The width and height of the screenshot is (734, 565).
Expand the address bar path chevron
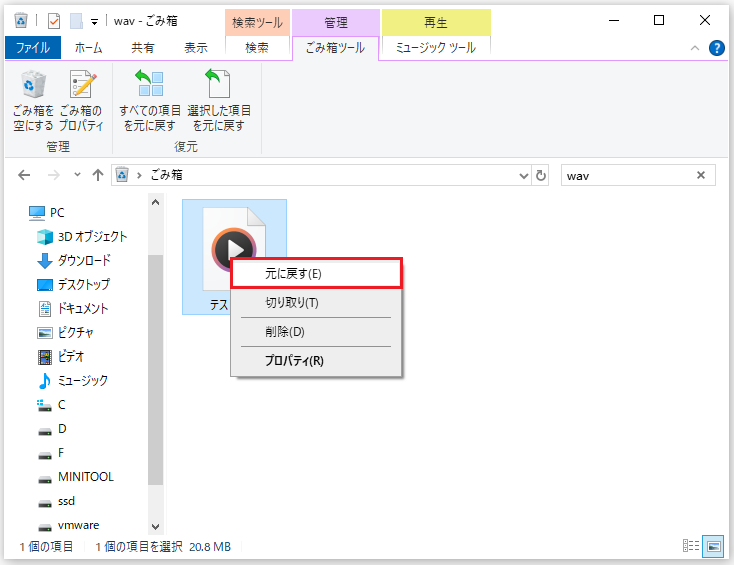(x=139, y=176)
